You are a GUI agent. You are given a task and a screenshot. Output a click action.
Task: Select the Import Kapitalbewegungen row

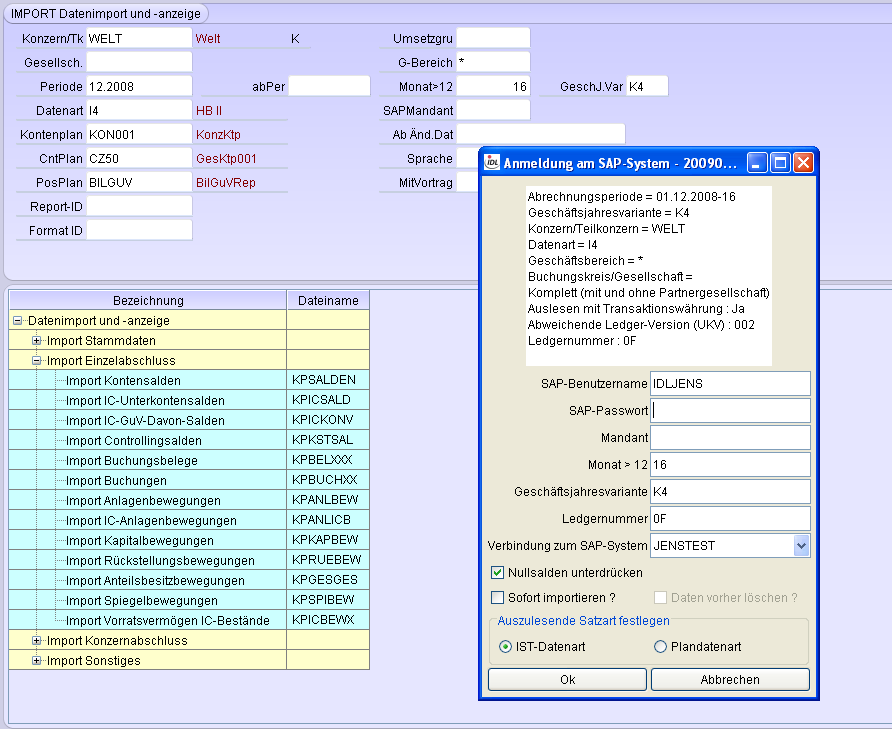pyautogui.click(x=189, y=540)
